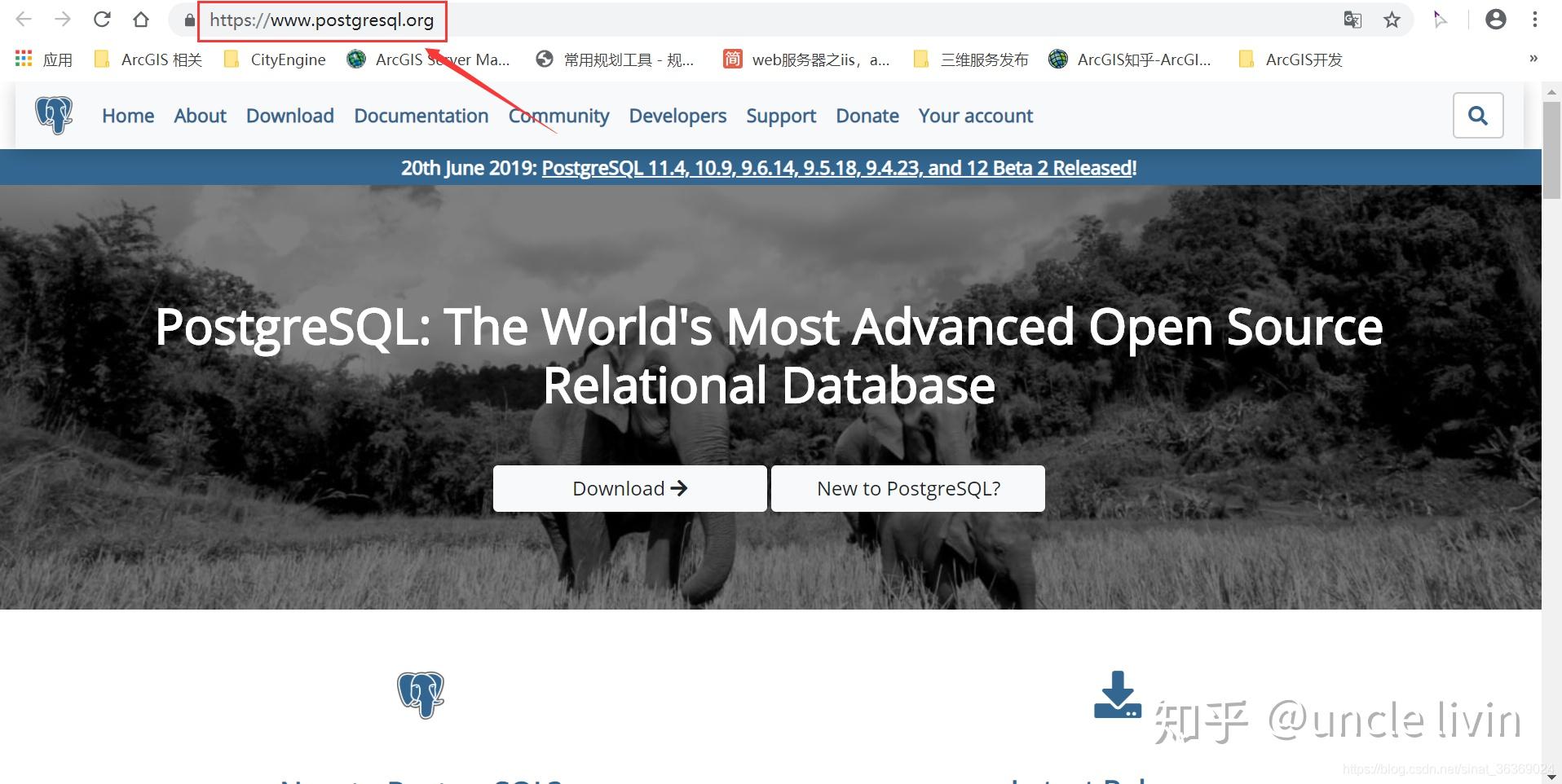Select Community in the site navigation
This screenshot has height=784, width=1562.
(x=558, y=115)
